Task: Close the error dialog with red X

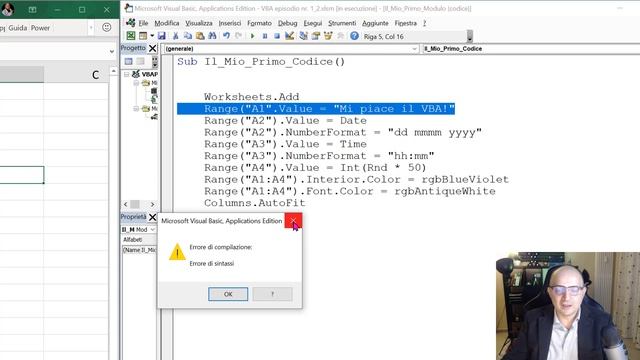Action: 293,221
